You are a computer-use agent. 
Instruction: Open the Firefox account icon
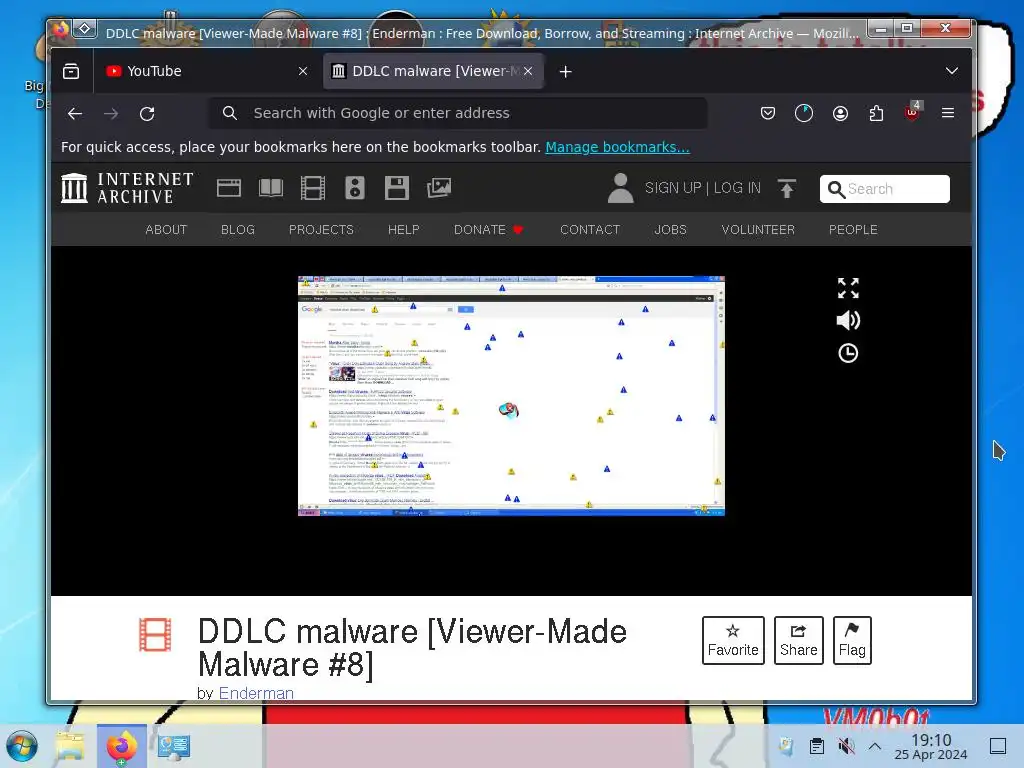[840, 113]
